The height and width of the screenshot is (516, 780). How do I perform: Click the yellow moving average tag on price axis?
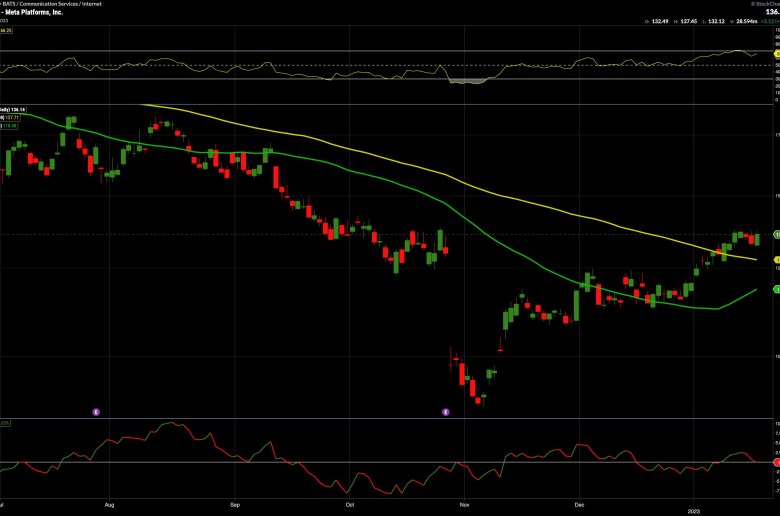(777, 260)
